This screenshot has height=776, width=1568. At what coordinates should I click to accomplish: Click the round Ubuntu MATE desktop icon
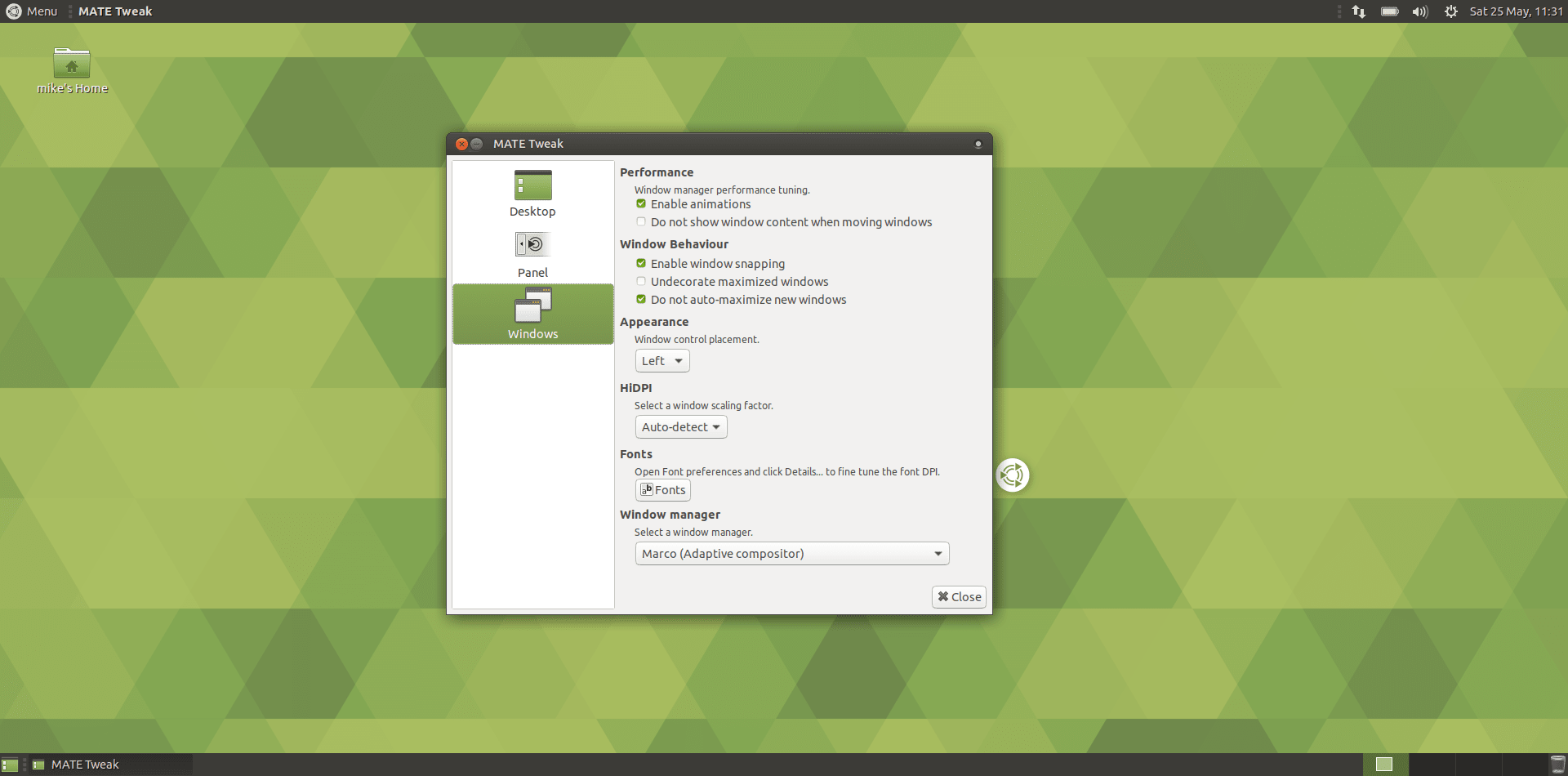(1013, 475)
